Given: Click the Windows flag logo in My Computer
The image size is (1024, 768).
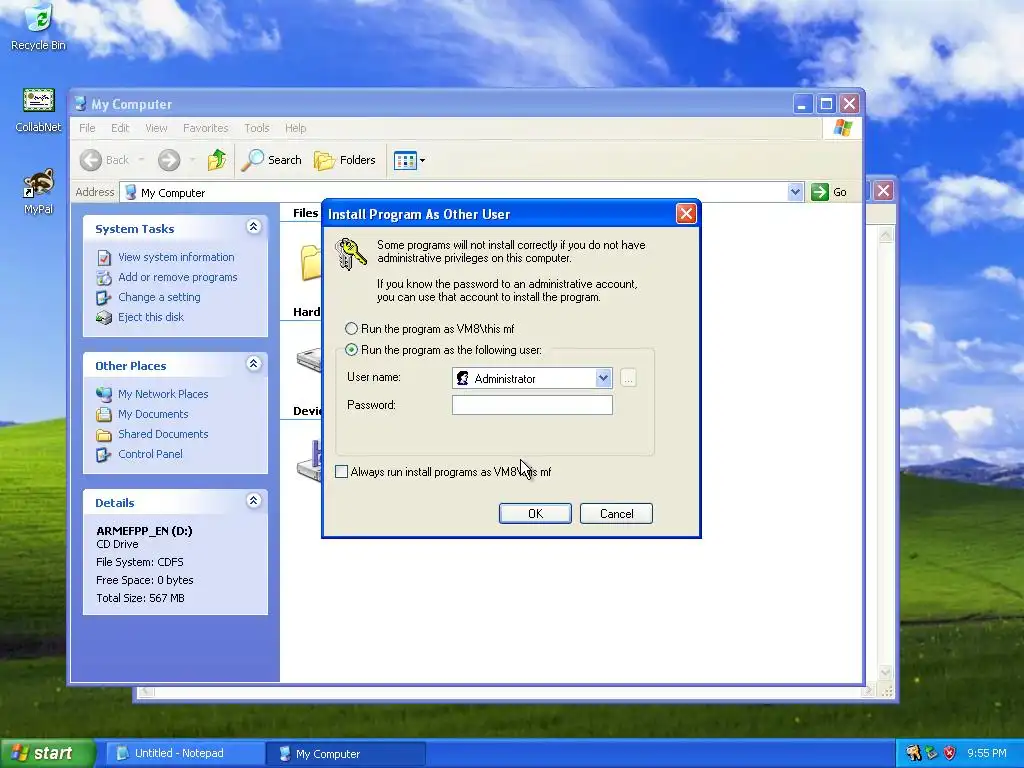Looking at the screenshot, I should coord(842,127).
